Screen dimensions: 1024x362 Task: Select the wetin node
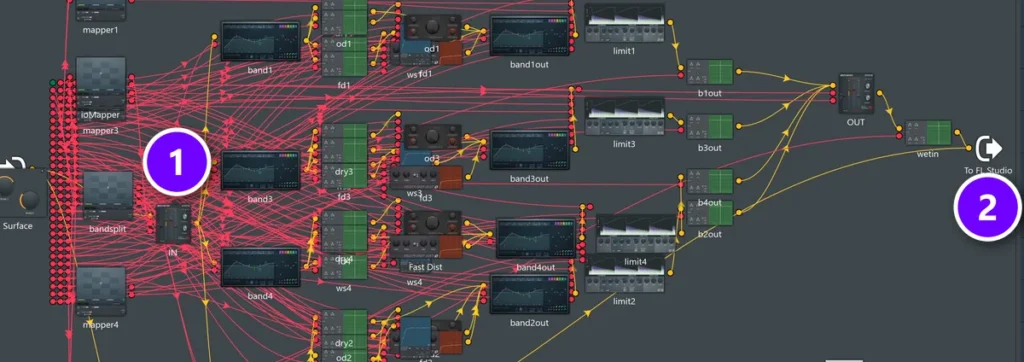click(x=928, y=133)
